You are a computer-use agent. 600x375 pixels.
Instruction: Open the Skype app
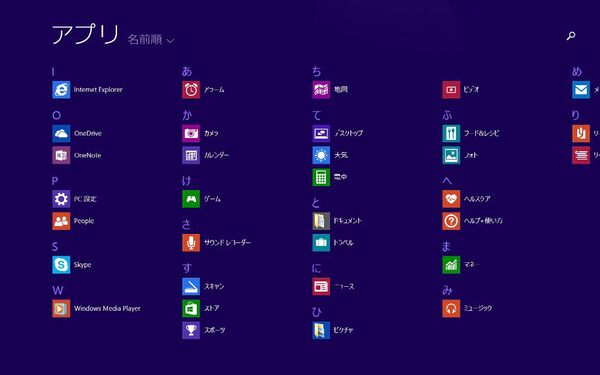pyautogui.click(x=72, y=264)
